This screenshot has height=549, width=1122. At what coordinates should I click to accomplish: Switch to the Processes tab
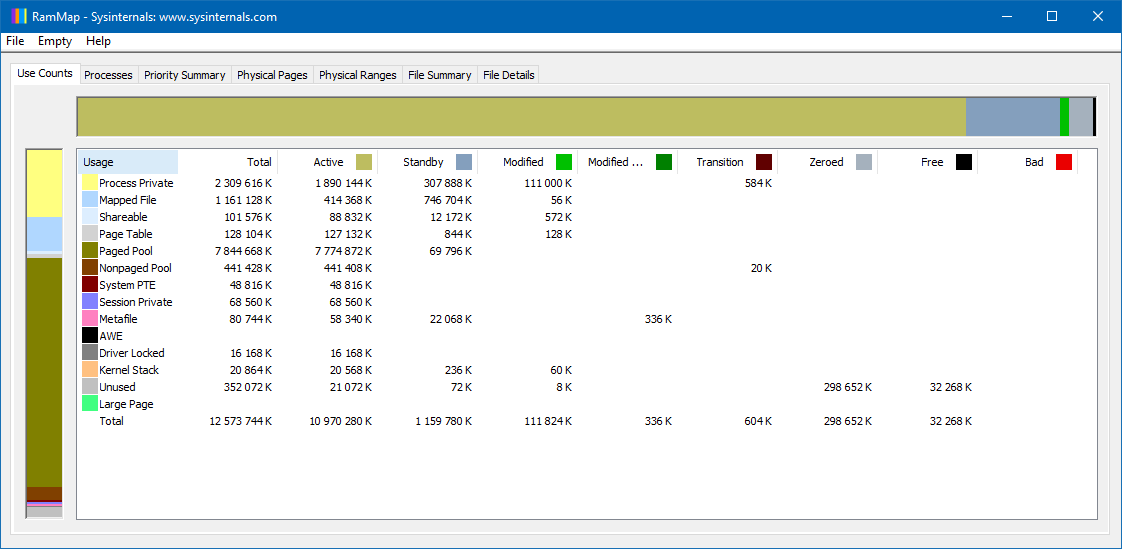click(108, 75)
